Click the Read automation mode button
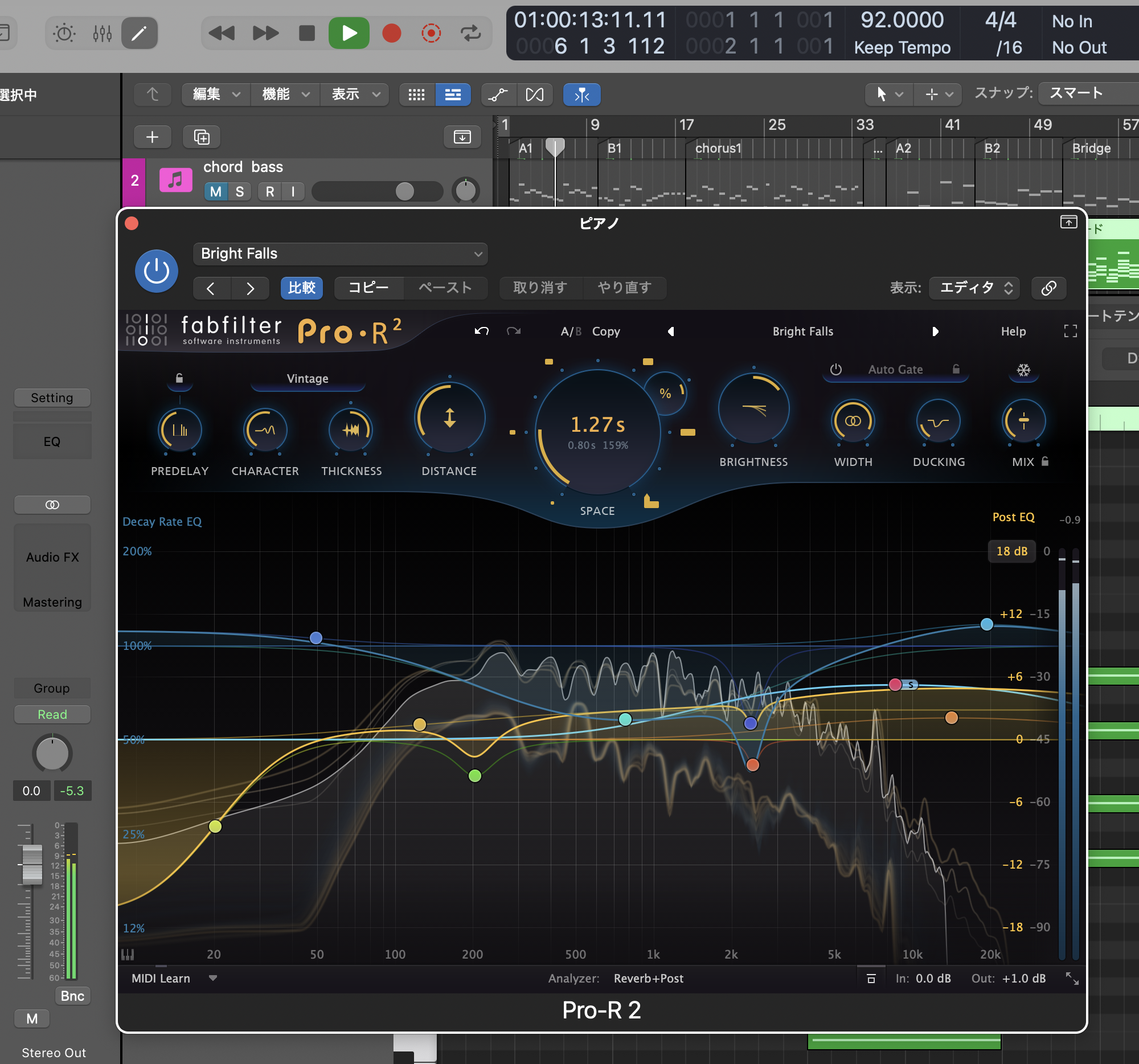 (52, 714)
